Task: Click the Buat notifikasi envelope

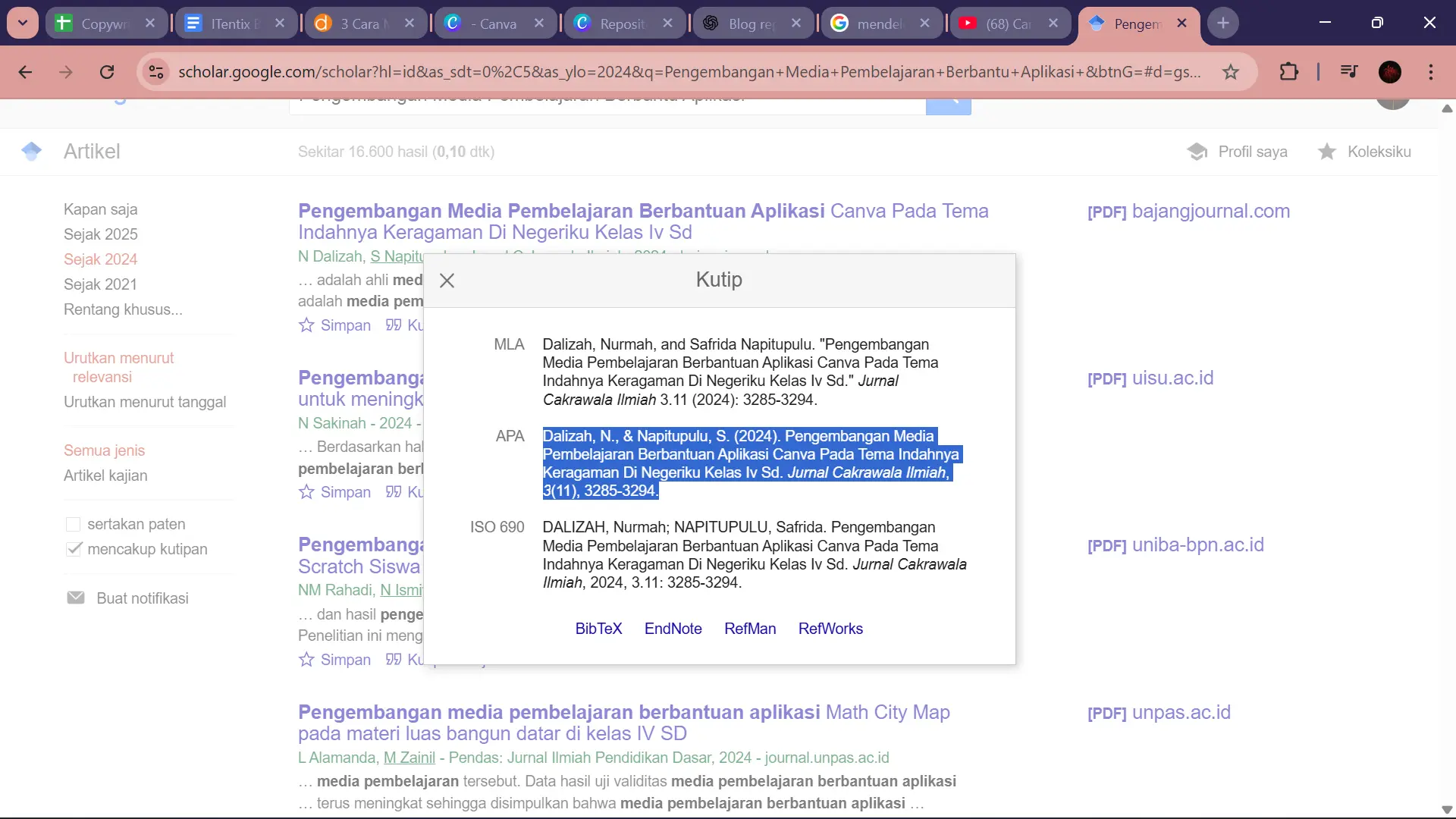Action: [x=76, y=598]
